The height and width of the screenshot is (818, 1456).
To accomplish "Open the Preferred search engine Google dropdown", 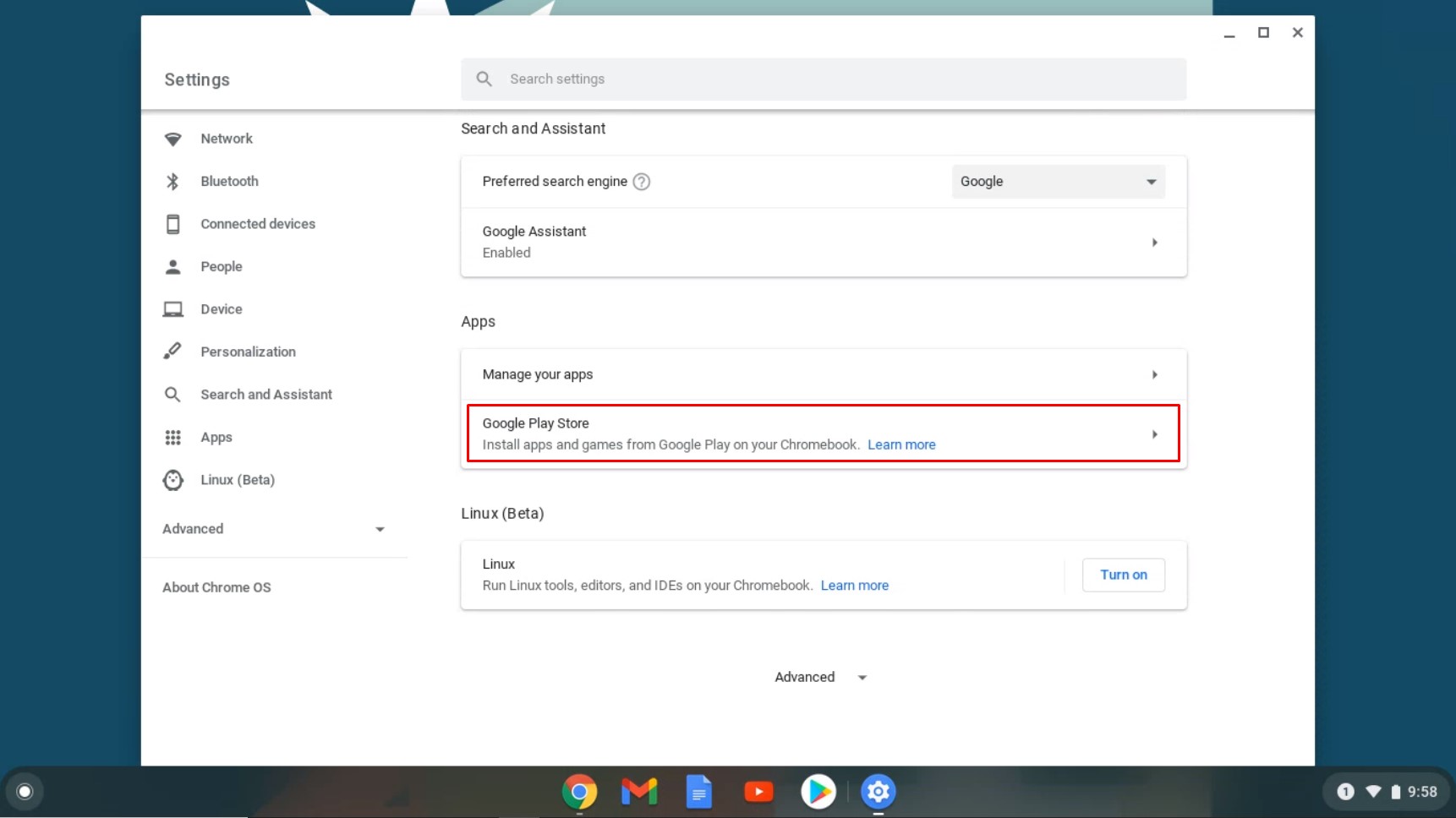I will [1058, 182].
